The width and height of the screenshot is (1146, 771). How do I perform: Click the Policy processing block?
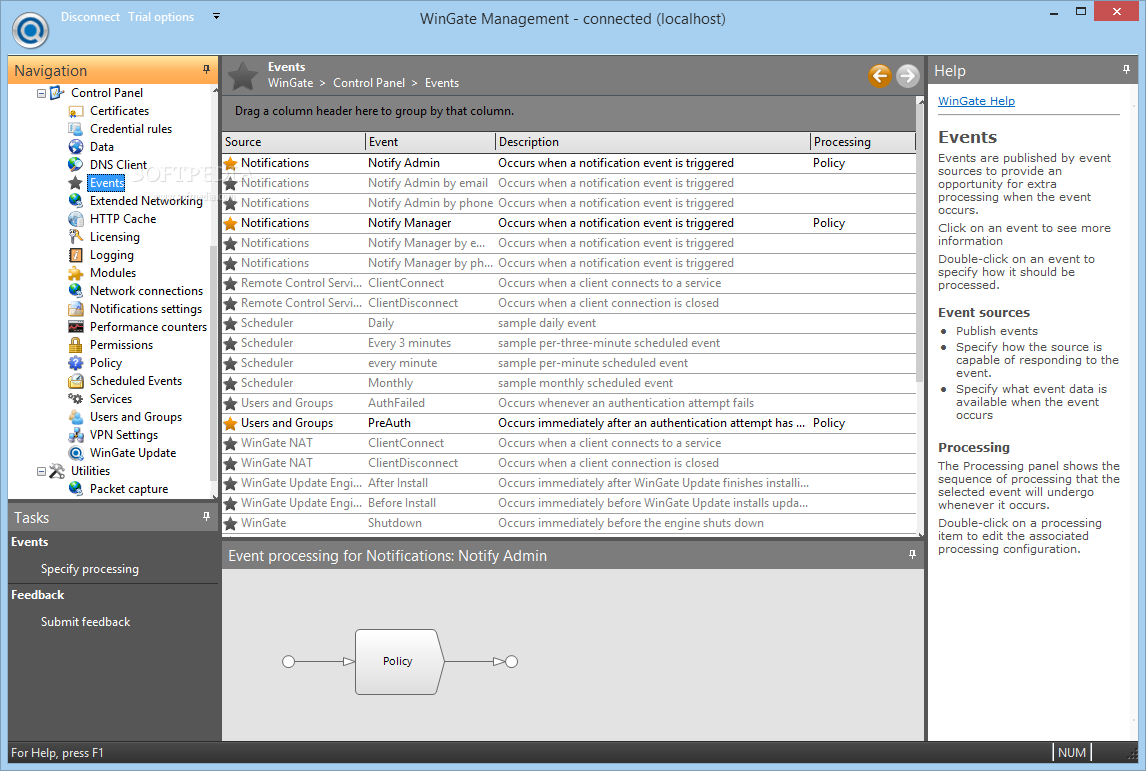(x=399, y=661)
